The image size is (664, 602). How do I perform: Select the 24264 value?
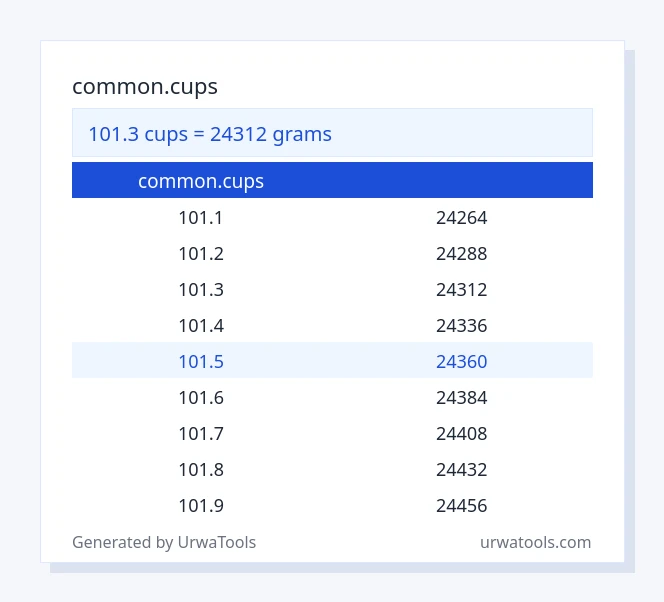[462, 218]
